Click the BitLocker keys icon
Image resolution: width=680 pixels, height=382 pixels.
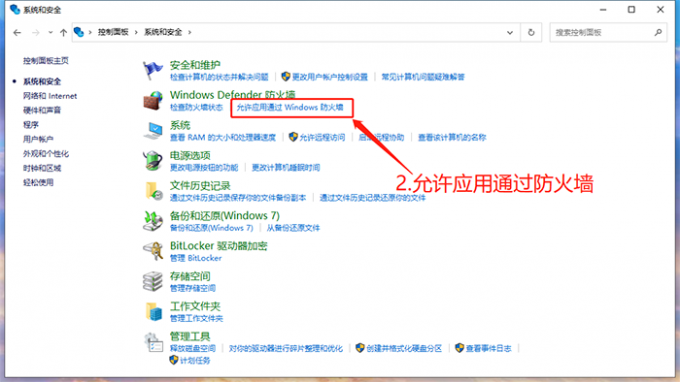click(x=153, y=251)
